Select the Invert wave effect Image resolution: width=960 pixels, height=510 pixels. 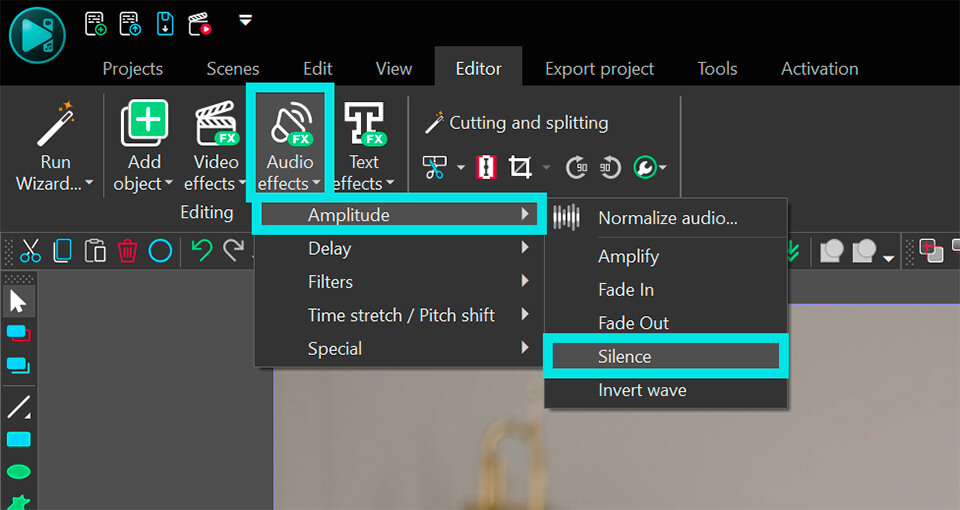pos(666,390)
